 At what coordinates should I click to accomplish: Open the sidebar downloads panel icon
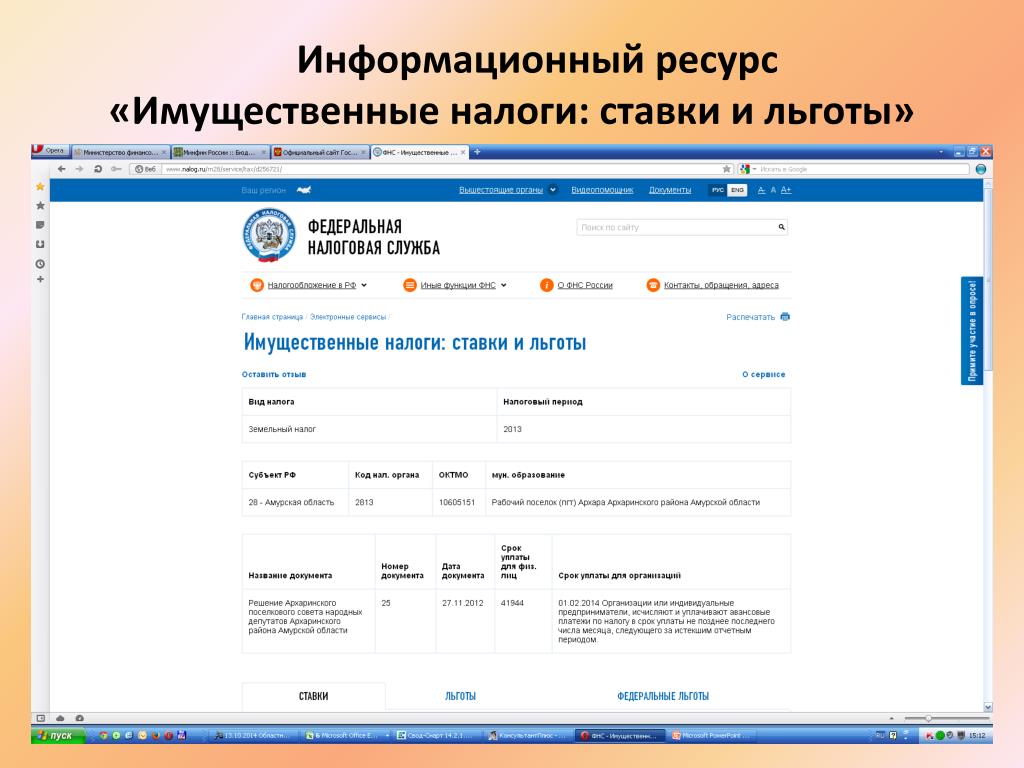point(40,244)
